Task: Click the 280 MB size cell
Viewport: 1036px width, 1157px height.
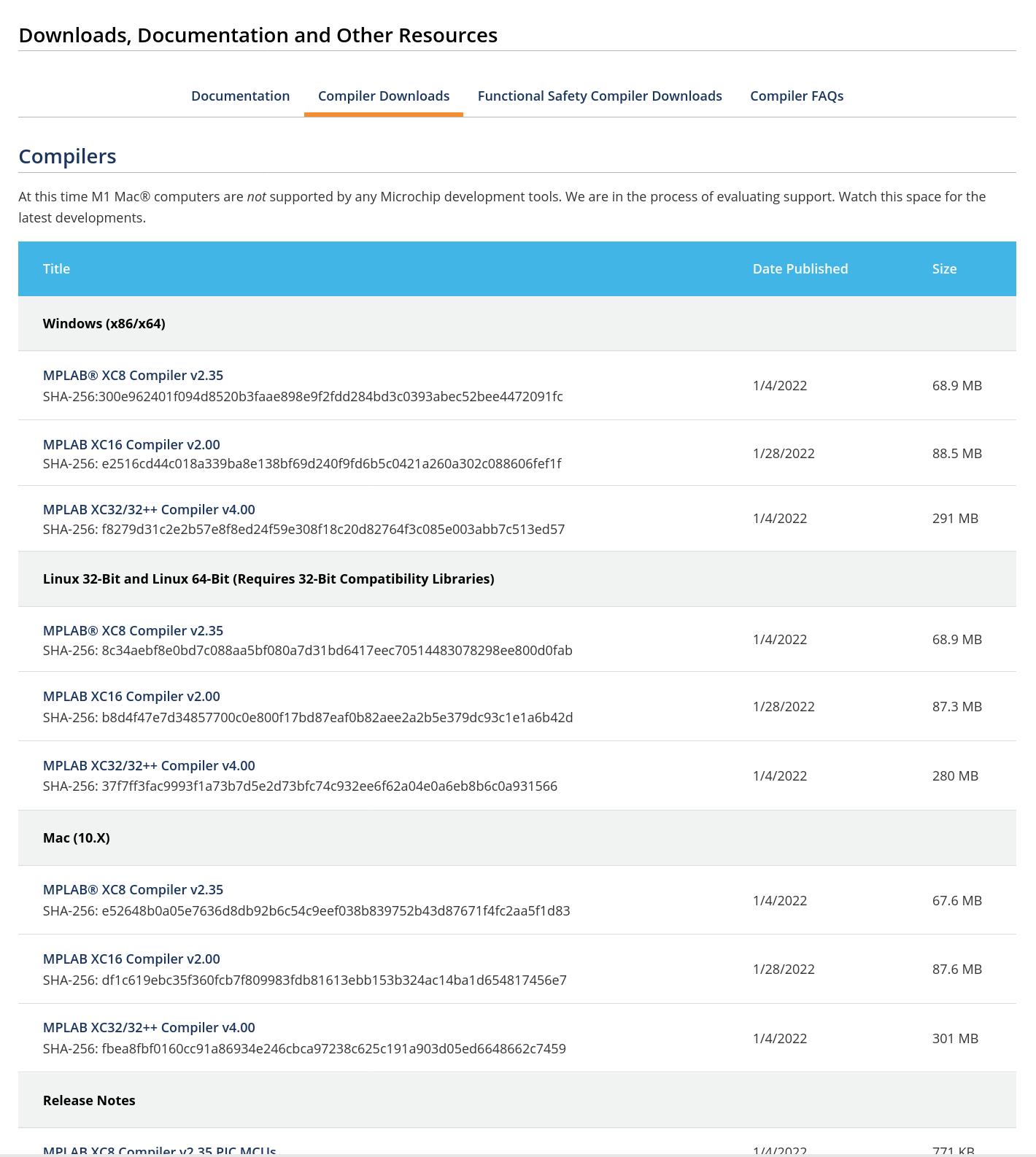Action: (955, 776)
